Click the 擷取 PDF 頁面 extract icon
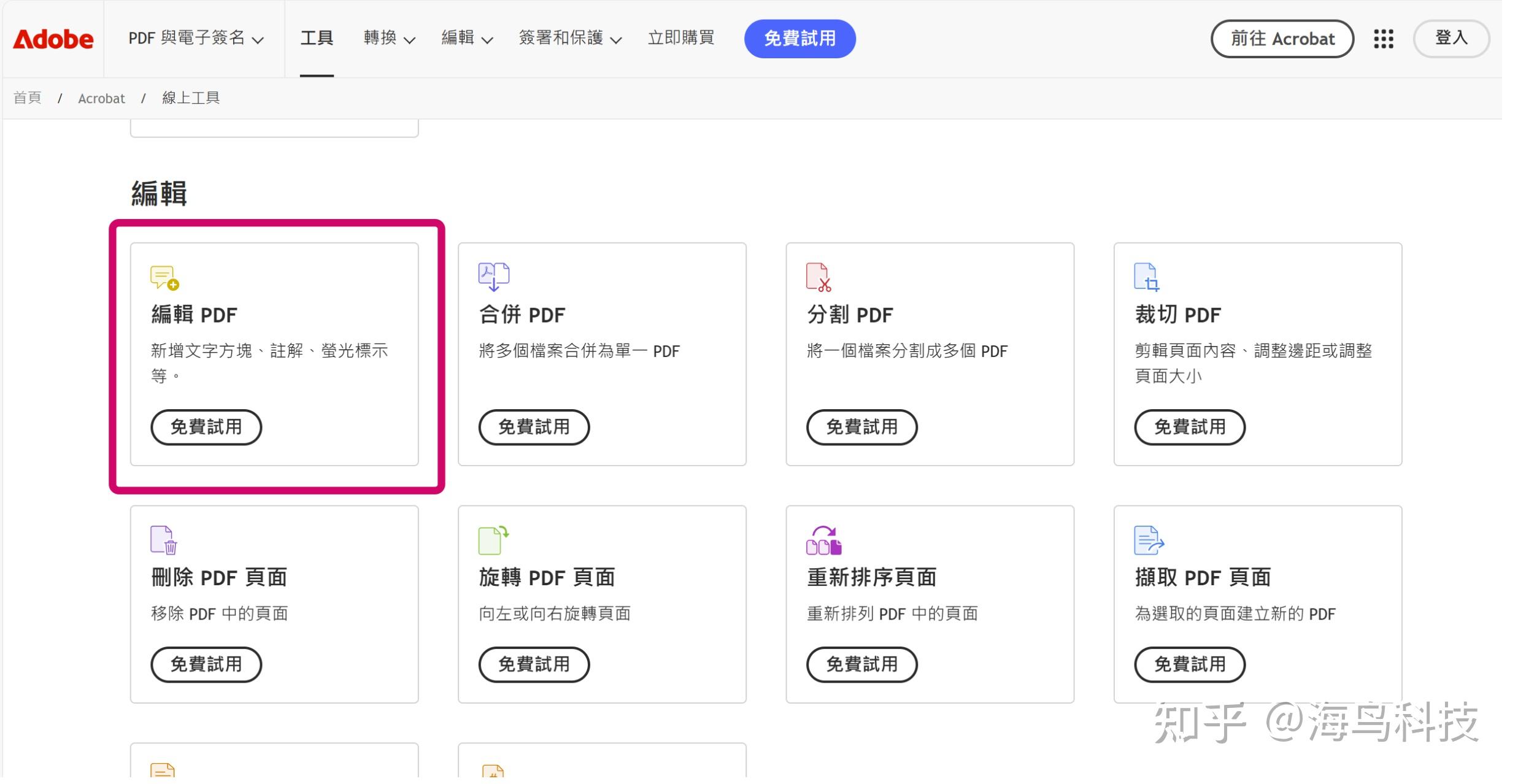The height and width of the screenshot is (784, 1518). (x=1149, y=540)
